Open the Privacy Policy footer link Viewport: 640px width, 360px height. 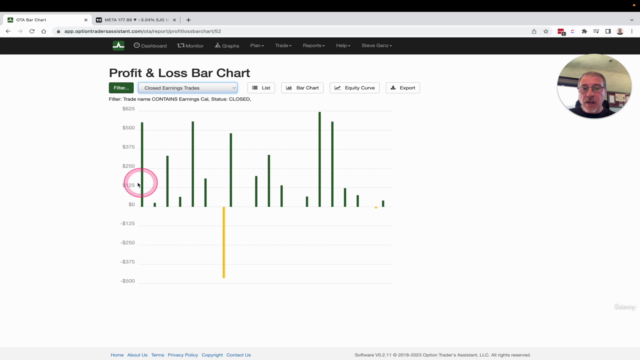(182, 355)
